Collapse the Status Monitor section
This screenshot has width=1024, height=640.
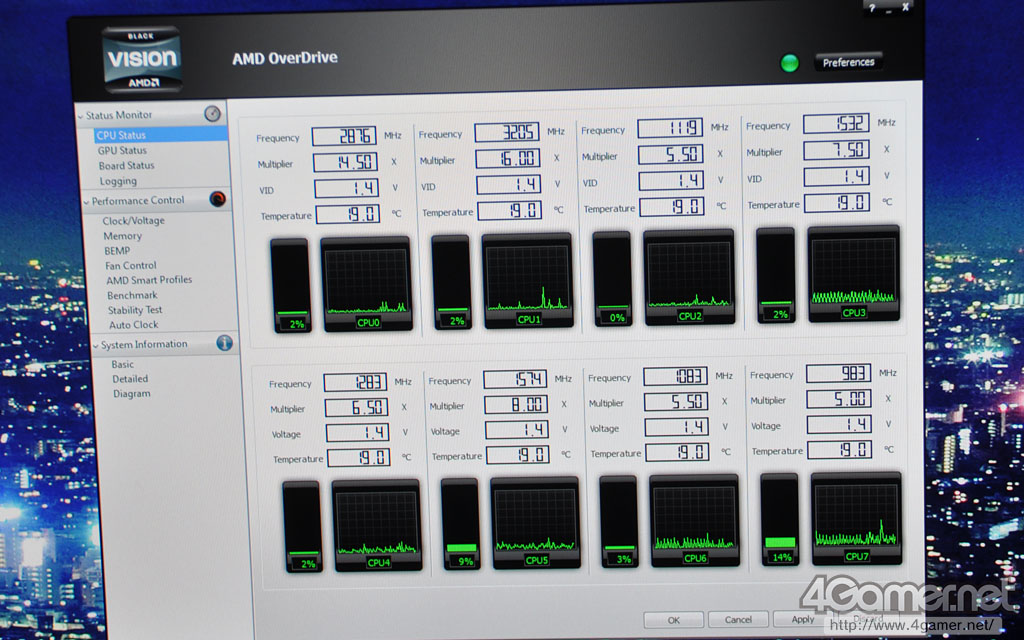(81, 116)
